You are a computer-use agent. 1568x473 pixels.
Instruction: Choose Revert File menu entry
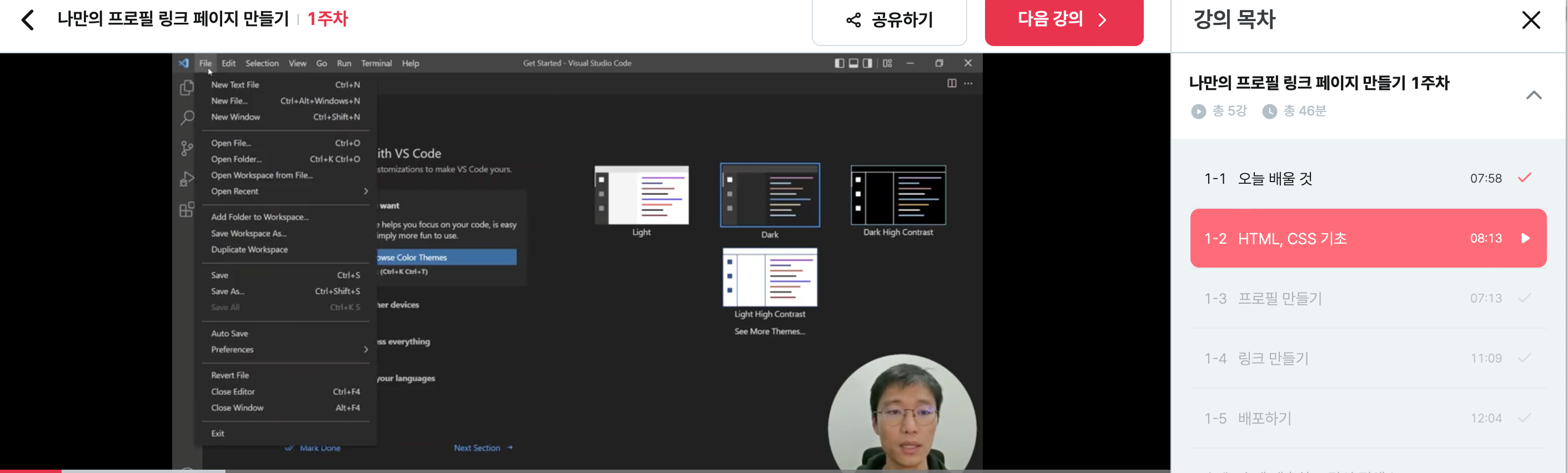[x=285, y=376]
